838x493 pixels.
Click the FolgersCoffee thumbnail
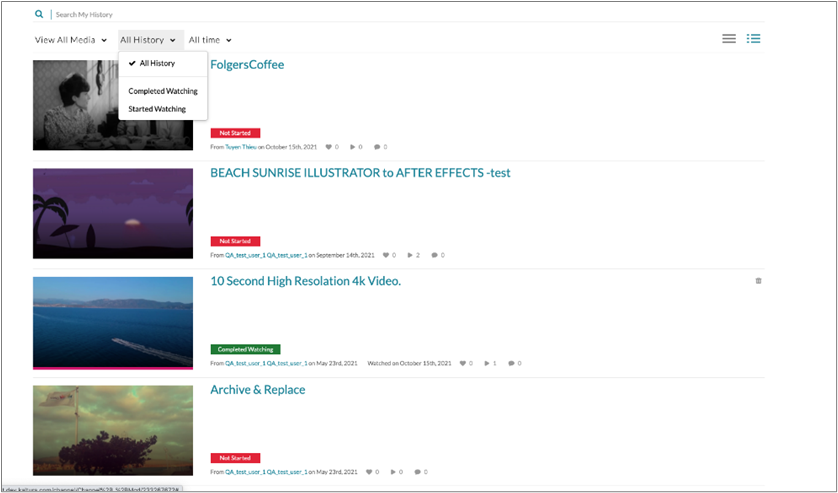pyautogui.click(x=113, y=105)
